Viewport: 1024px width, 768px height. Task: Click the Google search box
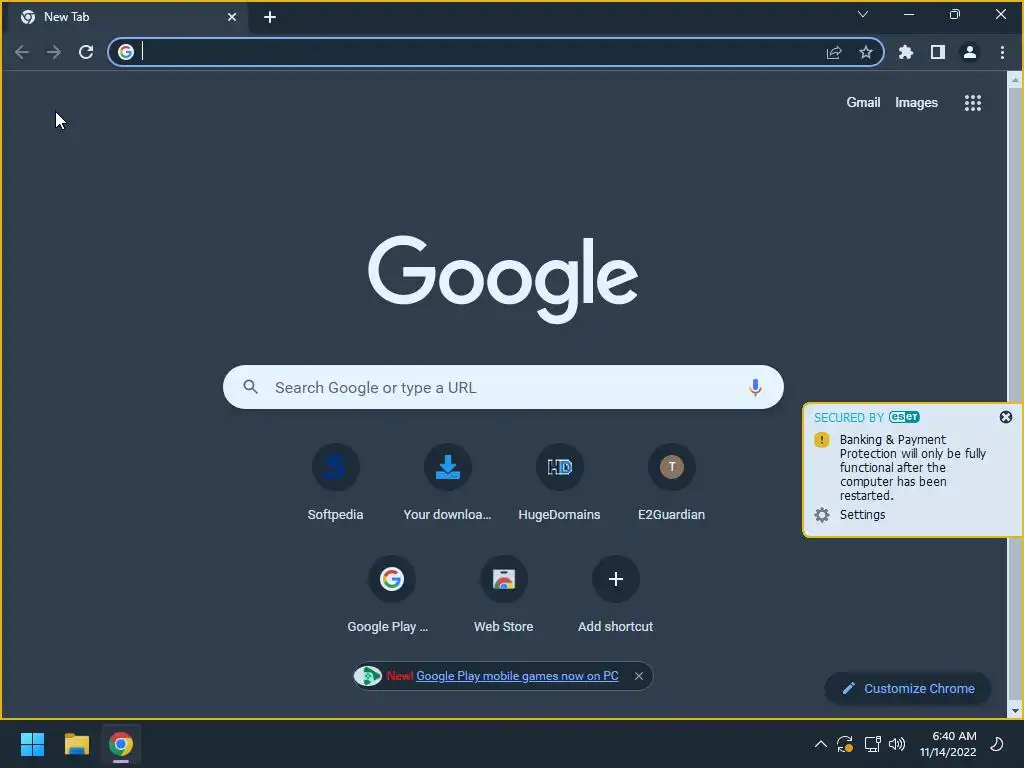503,387
